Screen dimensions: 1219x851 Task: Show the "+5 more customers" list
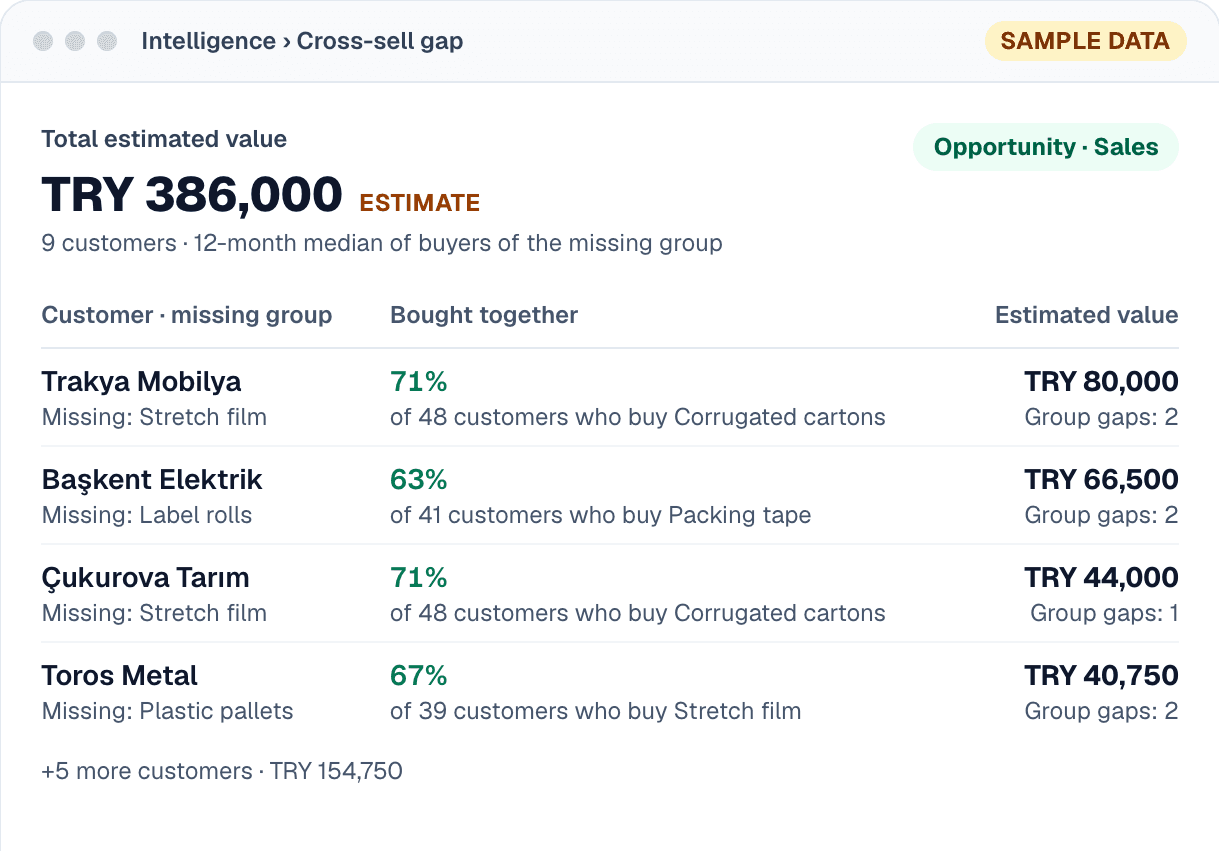click(222, 771)
